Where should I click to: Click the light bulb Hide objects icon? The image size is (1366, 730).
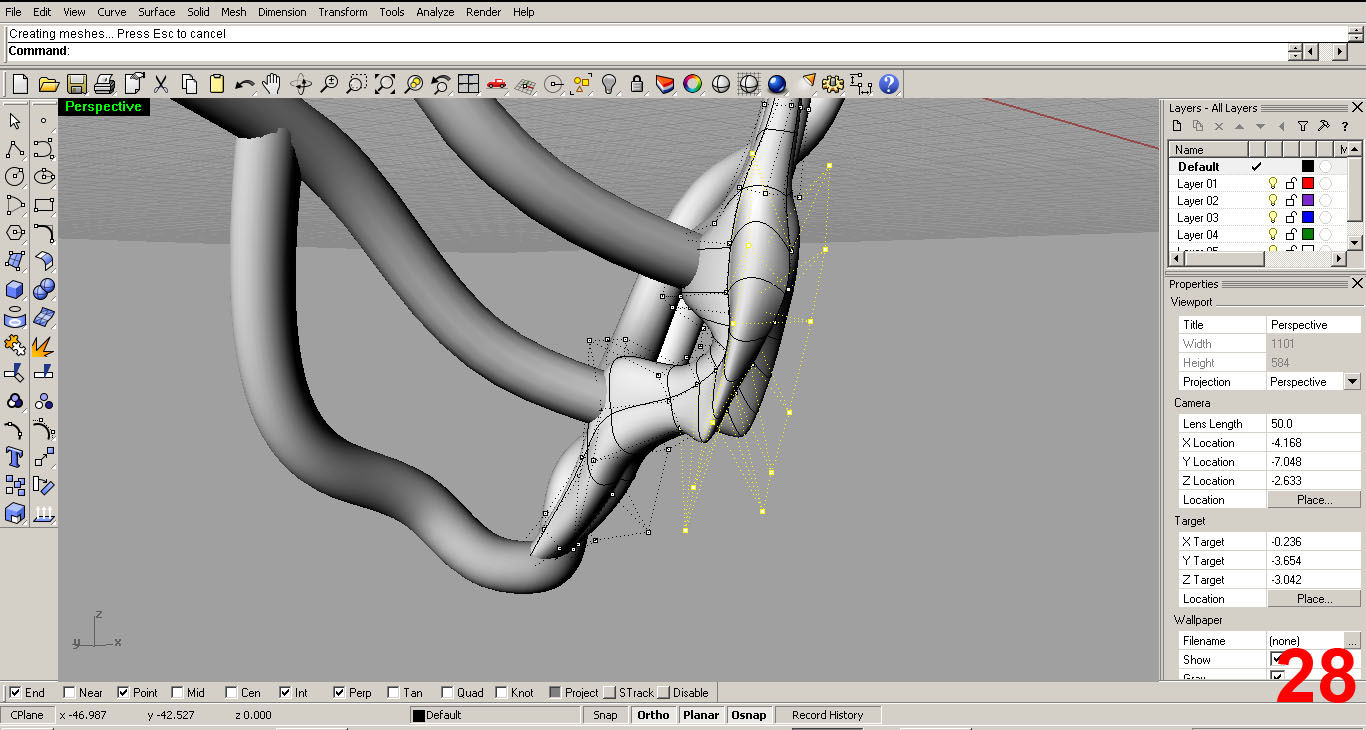(609, 84)
